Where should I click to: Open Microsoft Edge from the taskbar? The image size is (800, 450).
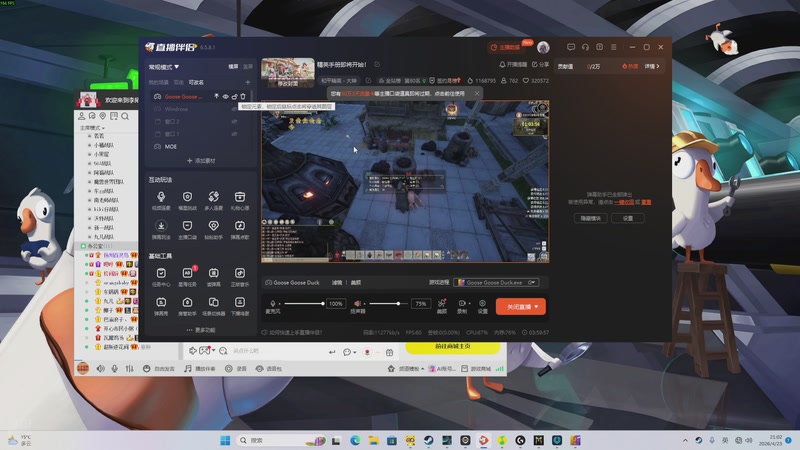[355, 440]
